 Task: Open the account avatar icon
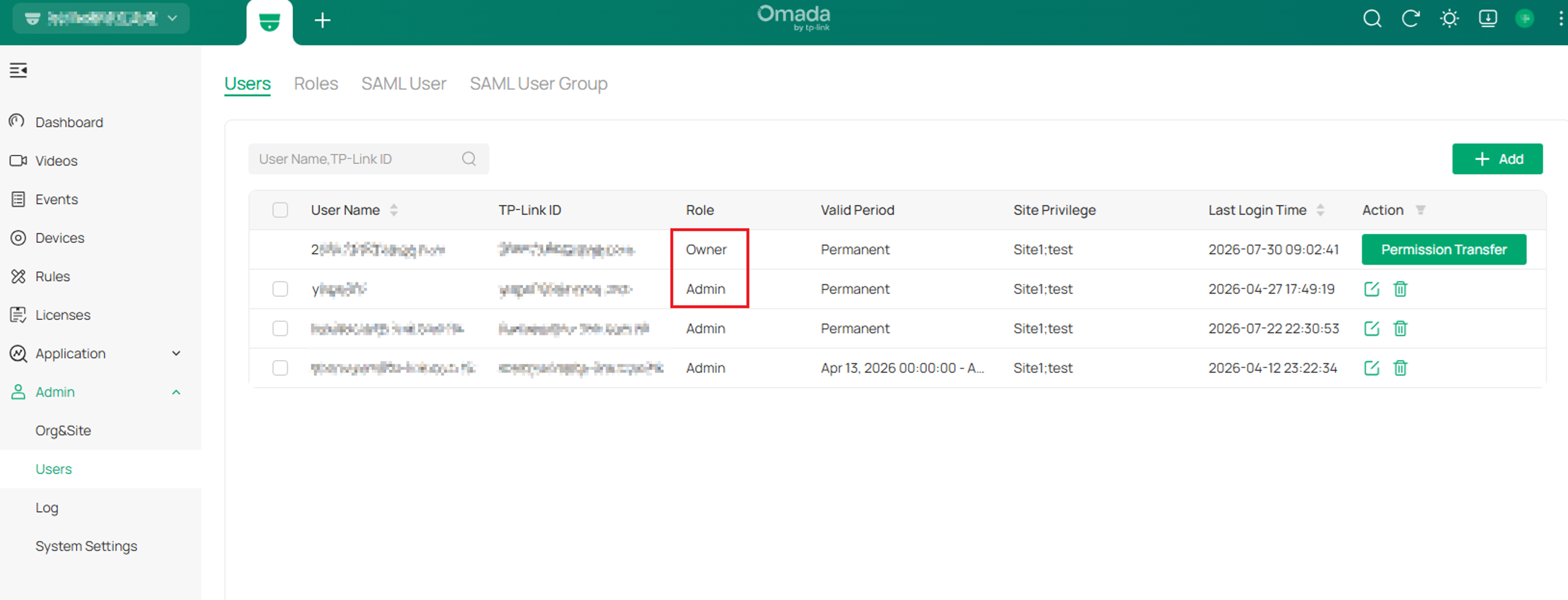[1525, 18]
